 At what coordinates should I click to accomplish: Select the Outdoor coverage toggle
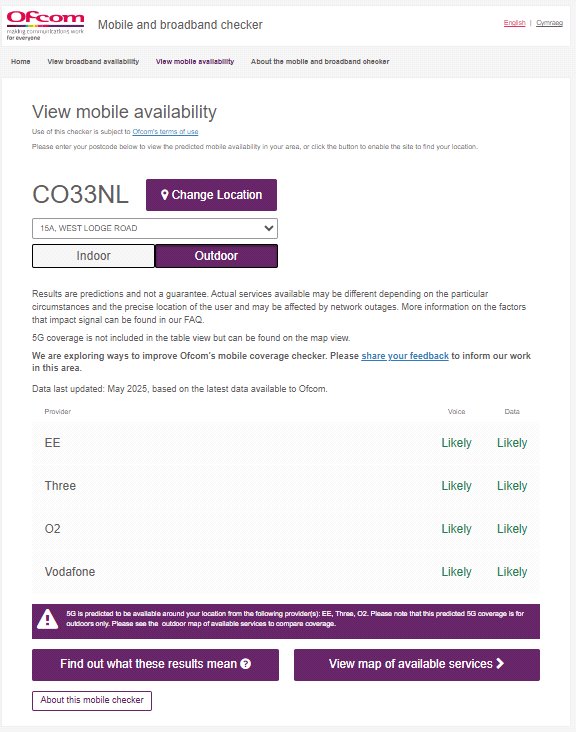[216, 256]
